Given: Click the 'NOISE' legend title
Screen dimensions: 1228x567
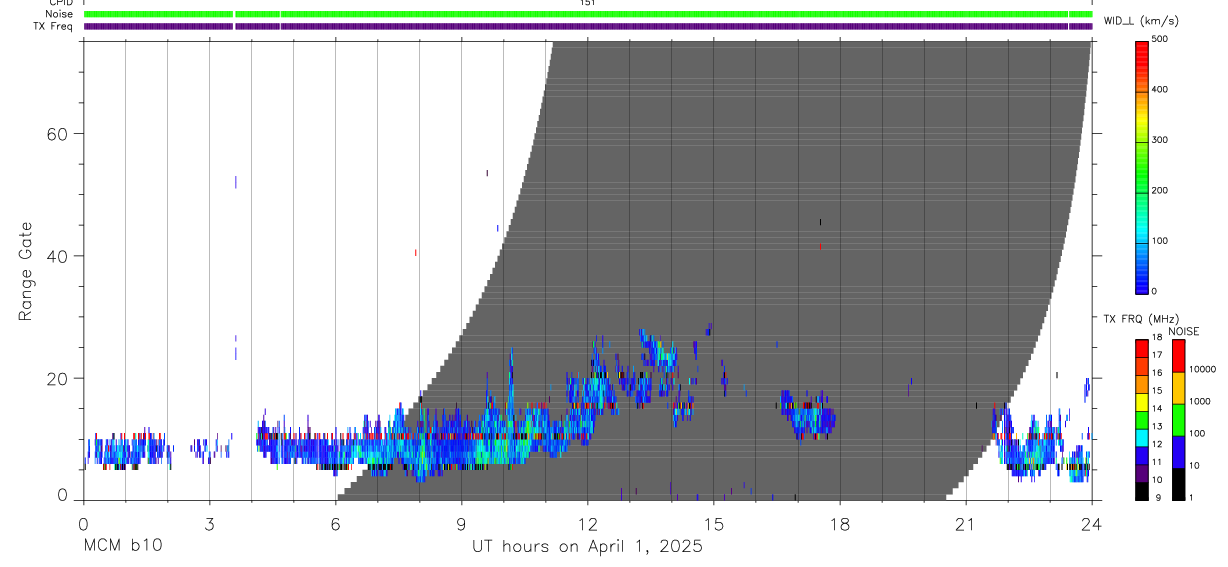Looking at the screenshot, I should [x=1183, y=331].
